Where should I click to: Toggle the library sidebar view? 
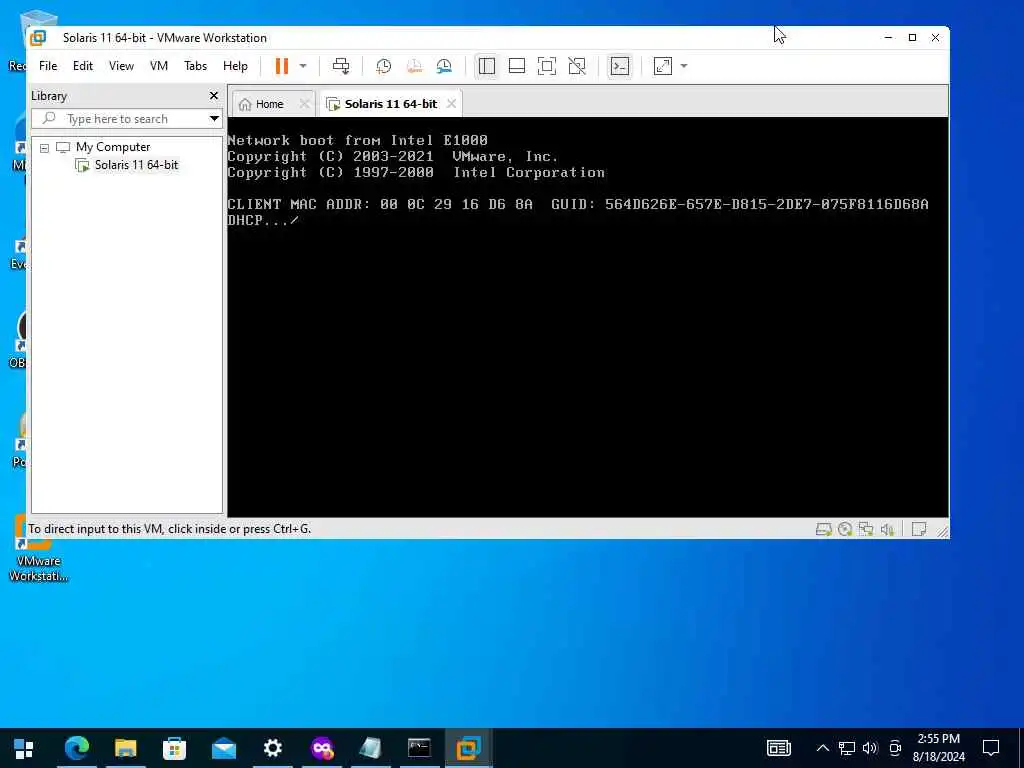(x=487, y=66)
